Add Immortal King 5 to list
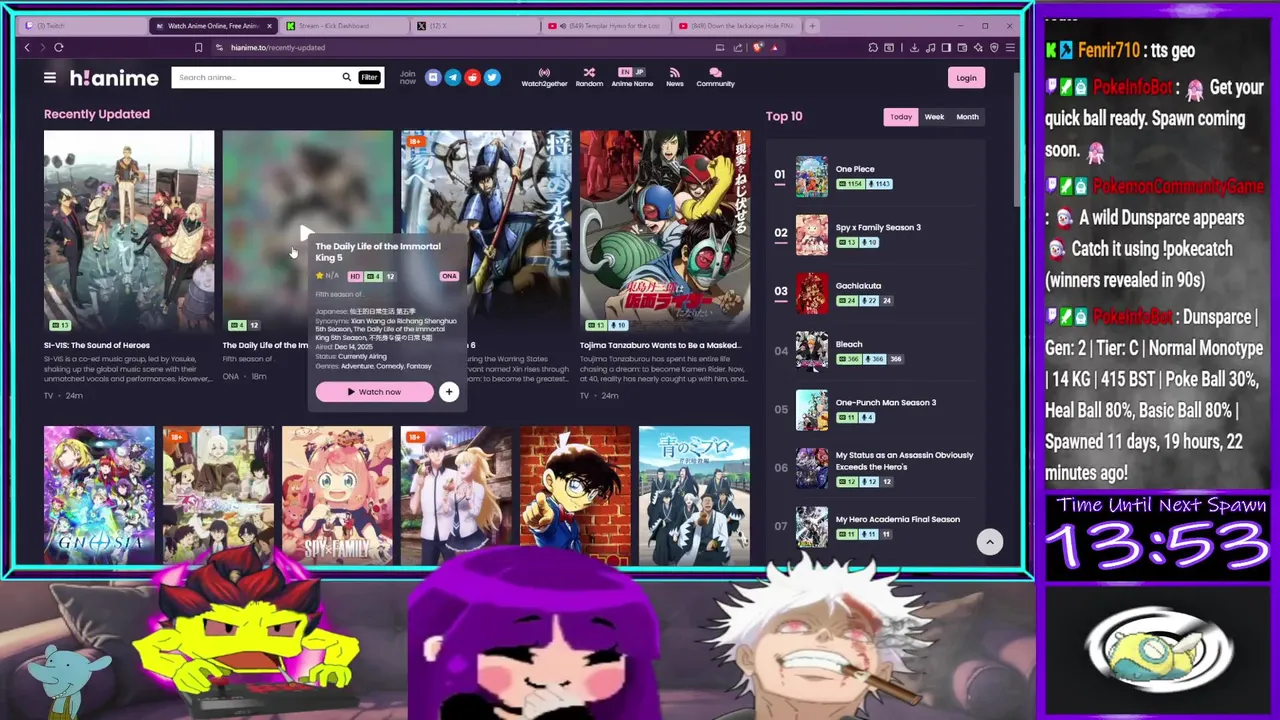 click(x=449, y=392)
